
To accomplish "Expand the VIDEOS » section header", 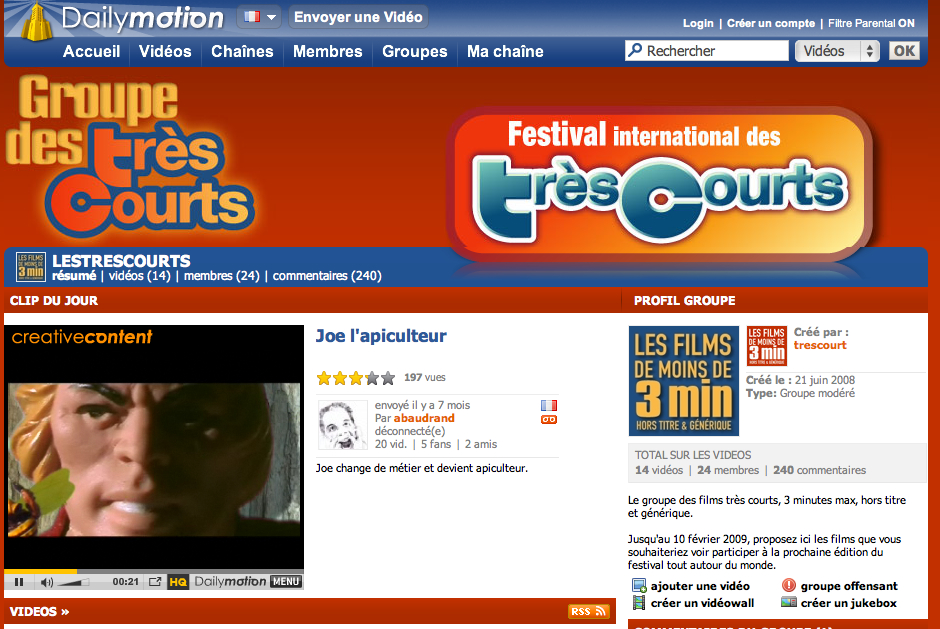I will [x=40, y=612].
